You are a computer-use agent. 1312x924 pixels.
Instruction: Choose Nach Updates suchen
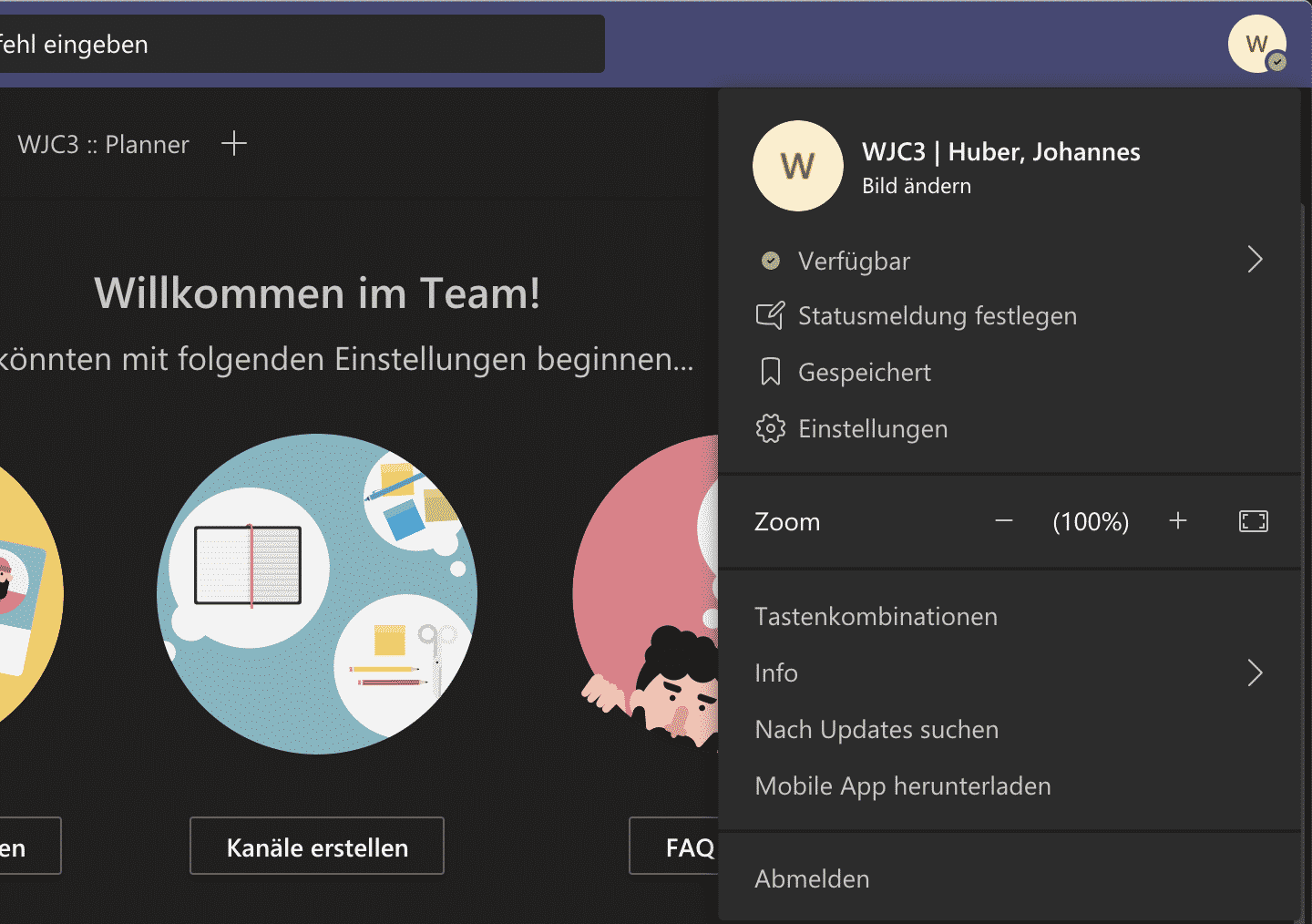tap(876, 729)
